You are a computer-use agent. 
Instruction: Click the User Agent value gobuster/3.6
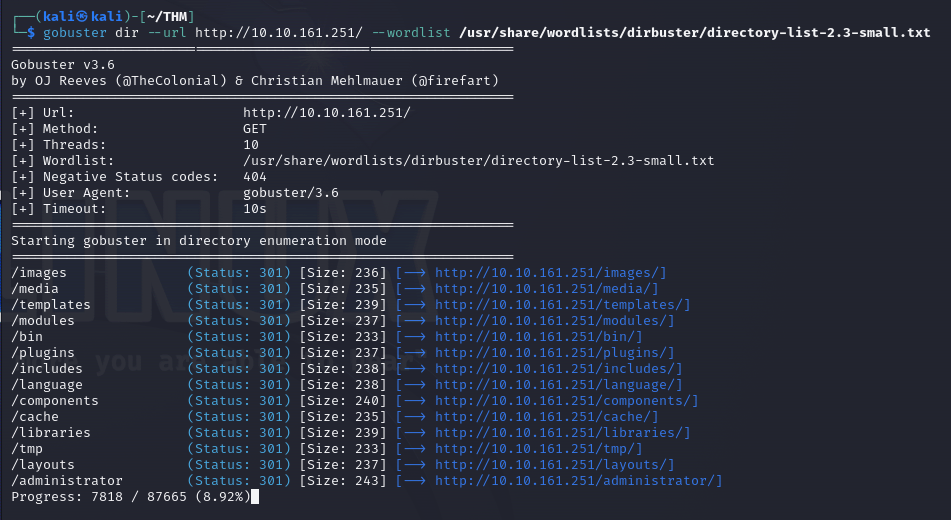[x=291, y=192]
